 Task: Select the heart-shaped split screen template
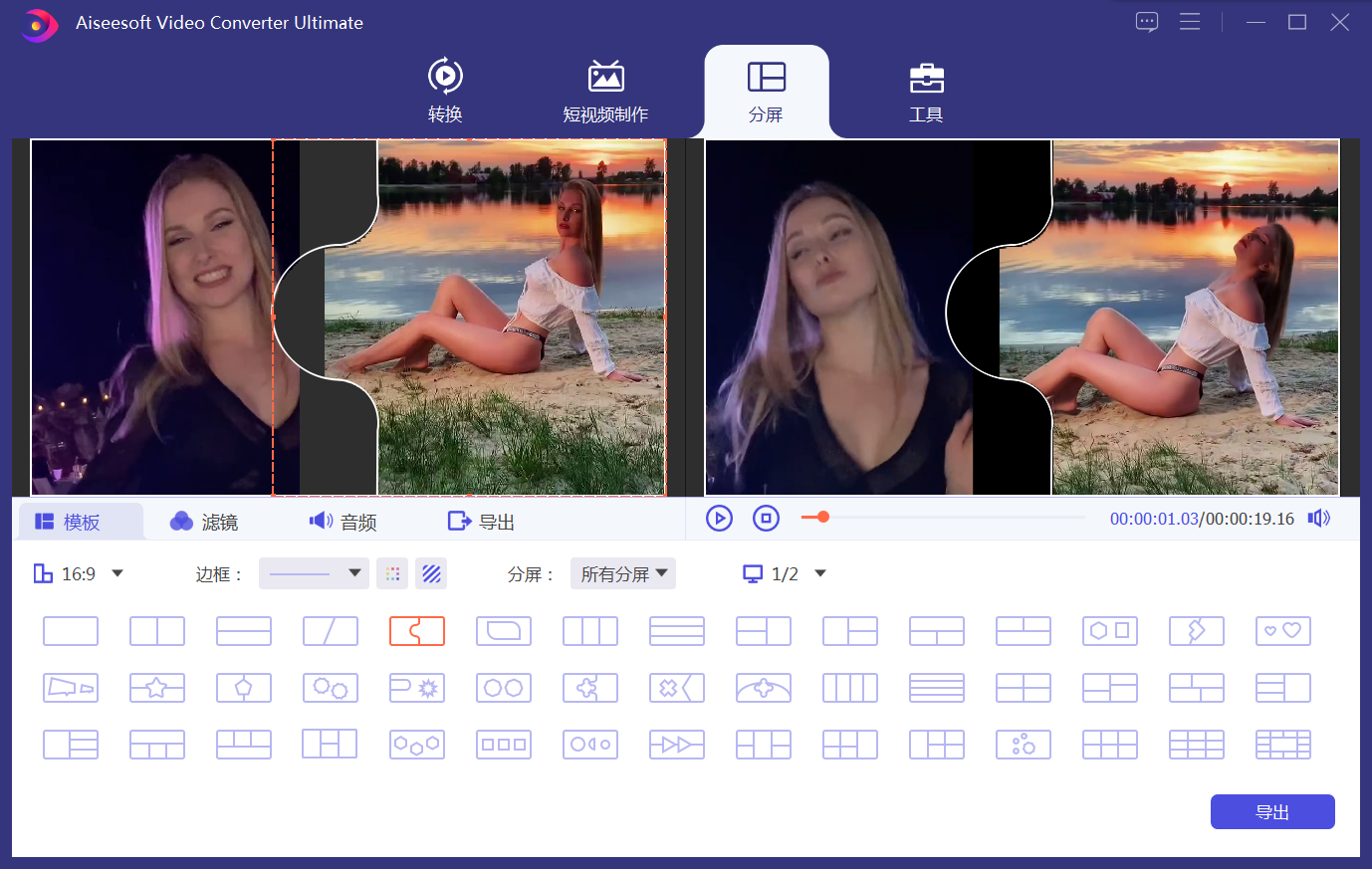click(1282, 631)
